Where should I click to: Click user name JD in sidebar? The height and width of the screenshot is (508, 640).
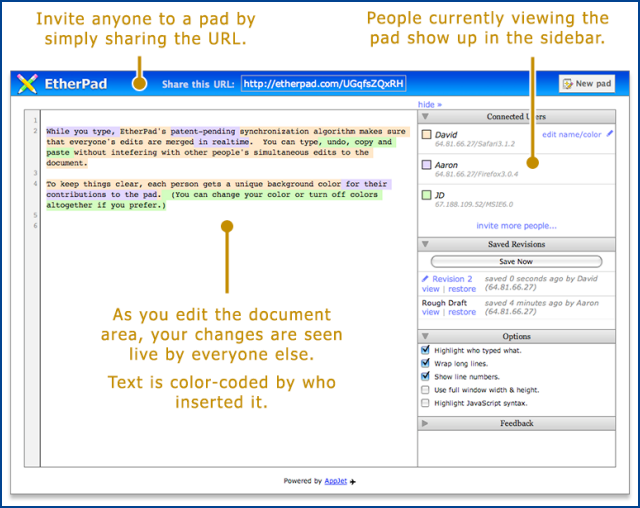pos(440,195)
